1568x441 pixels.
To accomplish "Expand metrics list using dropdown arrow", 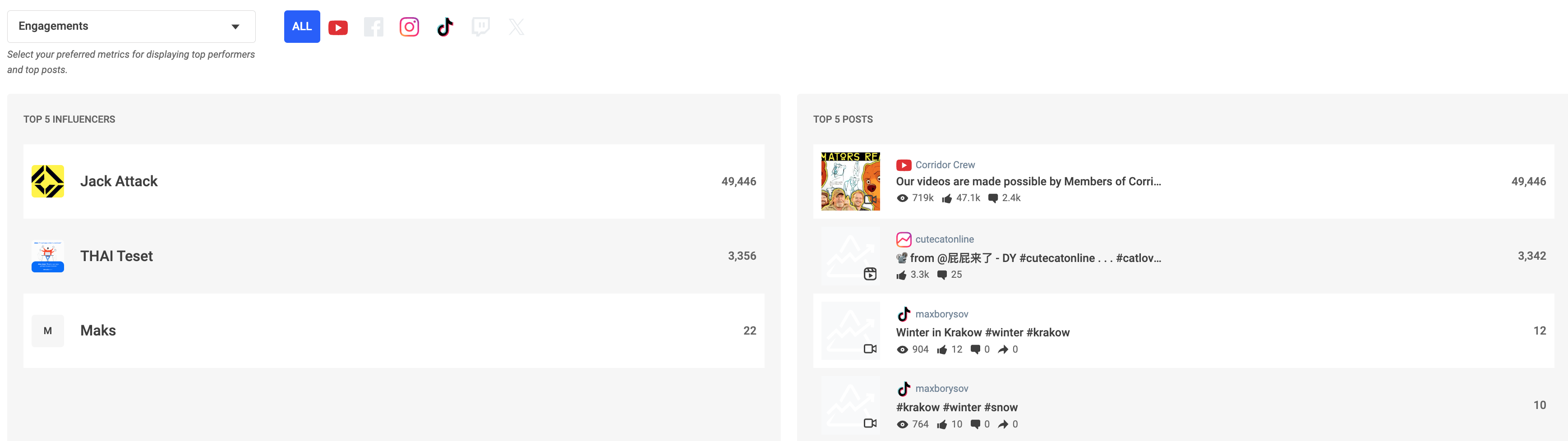I will 235,27.
